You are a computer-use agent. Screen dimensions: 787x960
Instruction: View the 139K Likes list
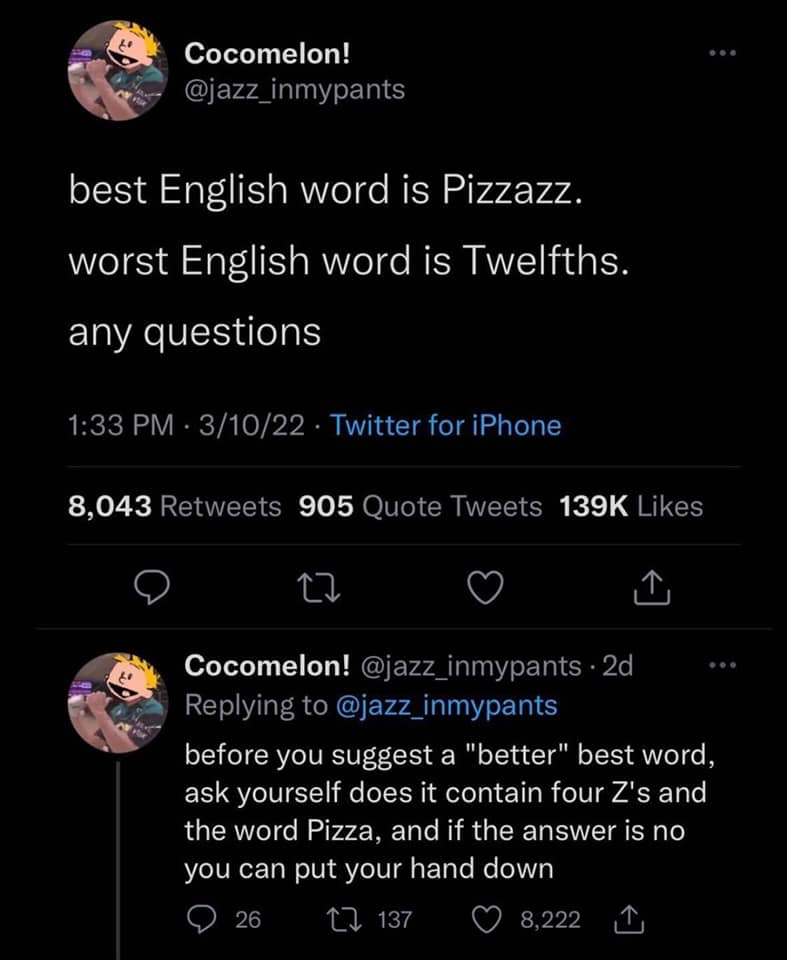[632, 507]
